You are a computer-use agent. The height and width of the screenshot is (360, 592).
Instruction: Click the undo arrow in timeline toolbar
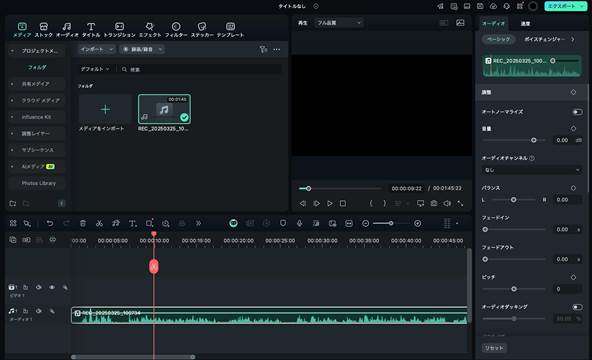50,223
